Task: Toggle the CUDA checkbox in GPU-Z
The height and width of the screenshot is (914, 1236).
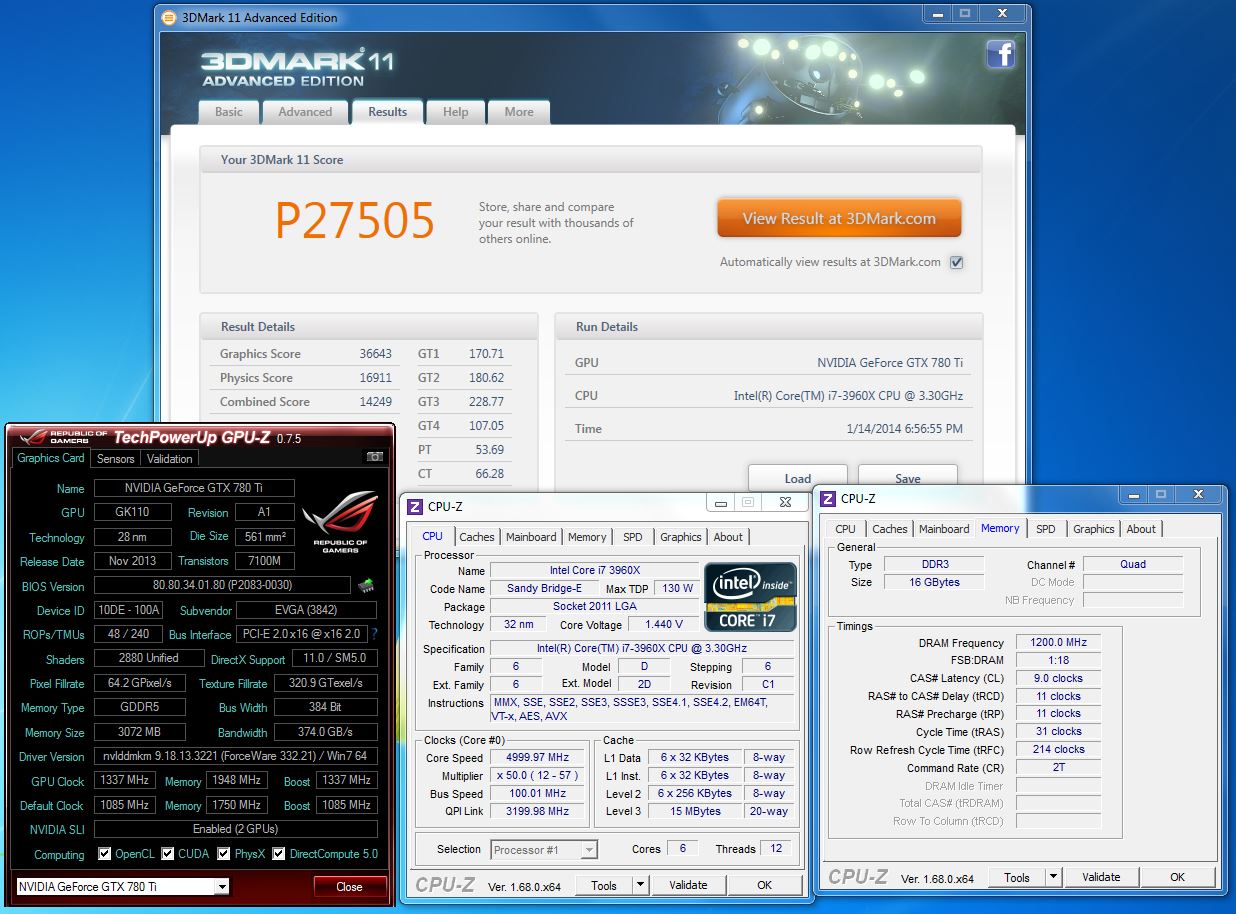Action: click(167, 854)
